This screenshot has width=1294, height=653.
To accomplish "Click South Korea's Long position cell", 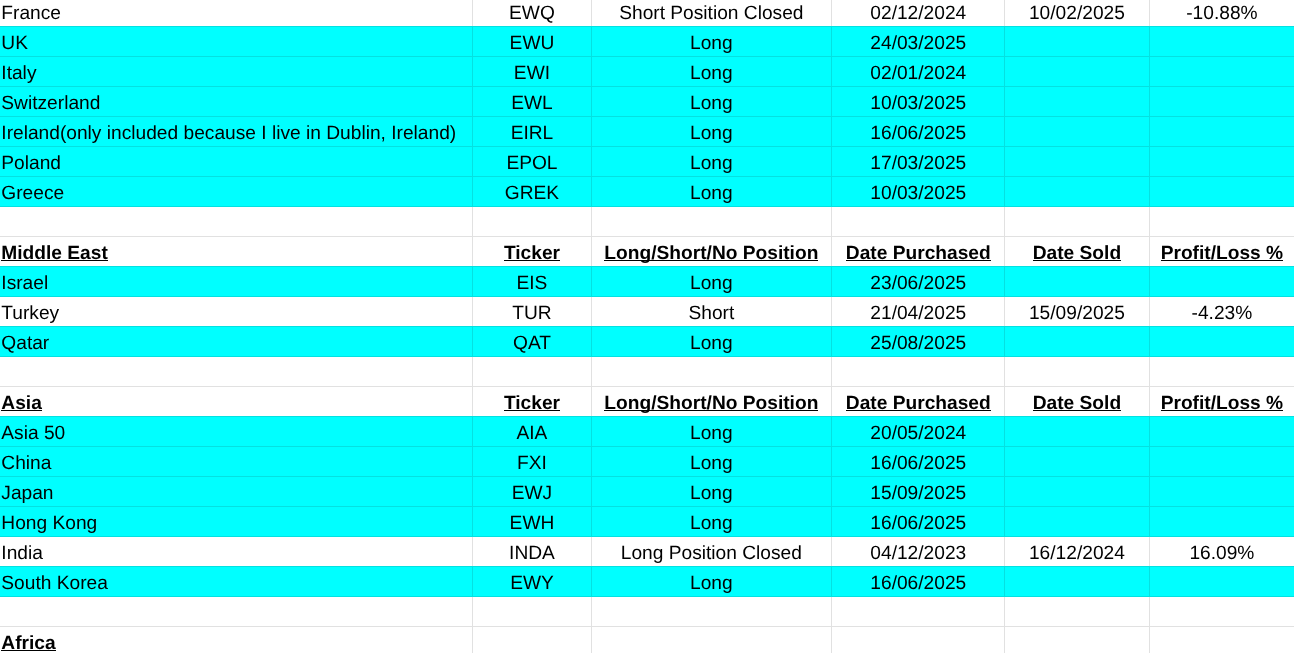I will (711, 582).
